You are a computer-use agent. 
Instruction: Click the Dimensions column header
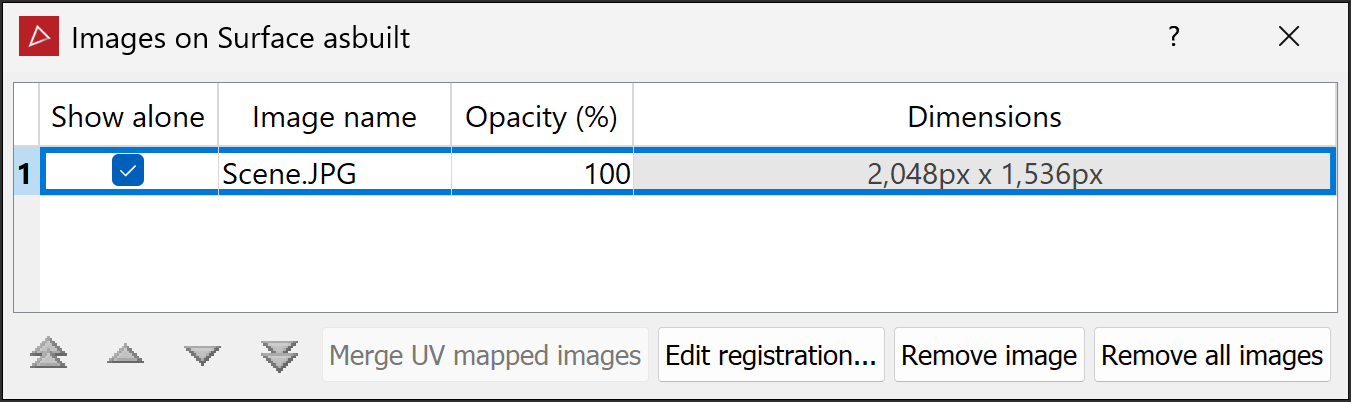[x=984, y=117]
